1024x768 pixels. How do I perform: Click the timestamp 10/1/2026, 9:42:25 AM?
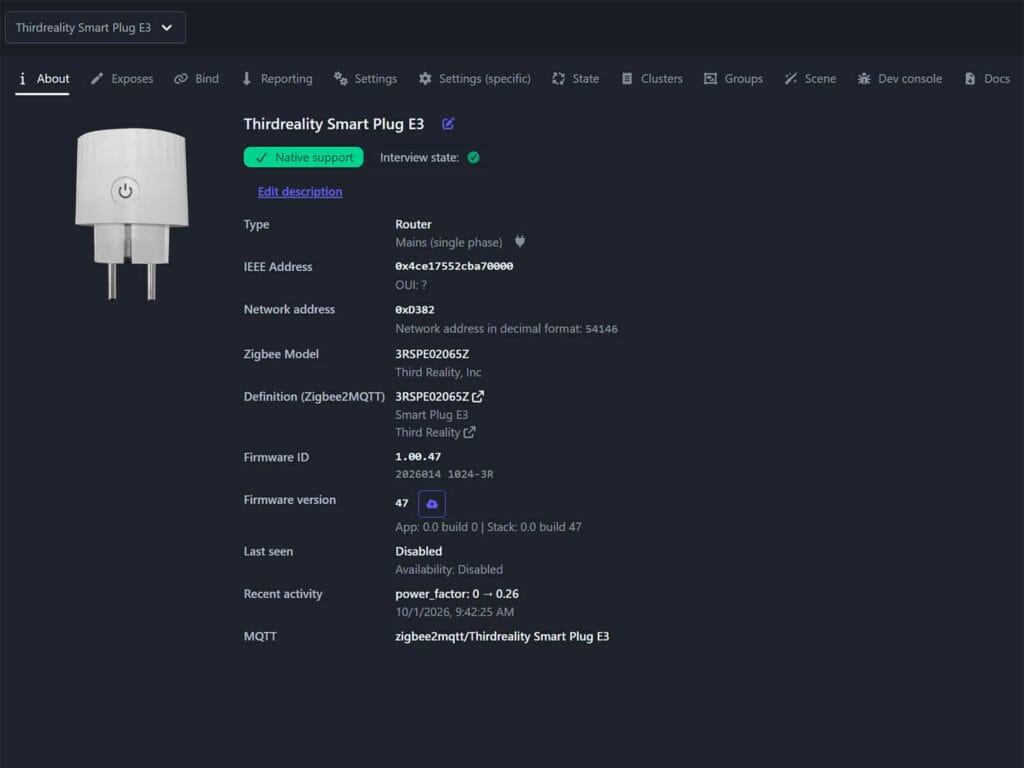pyautogui.click(x=455, y=612)
